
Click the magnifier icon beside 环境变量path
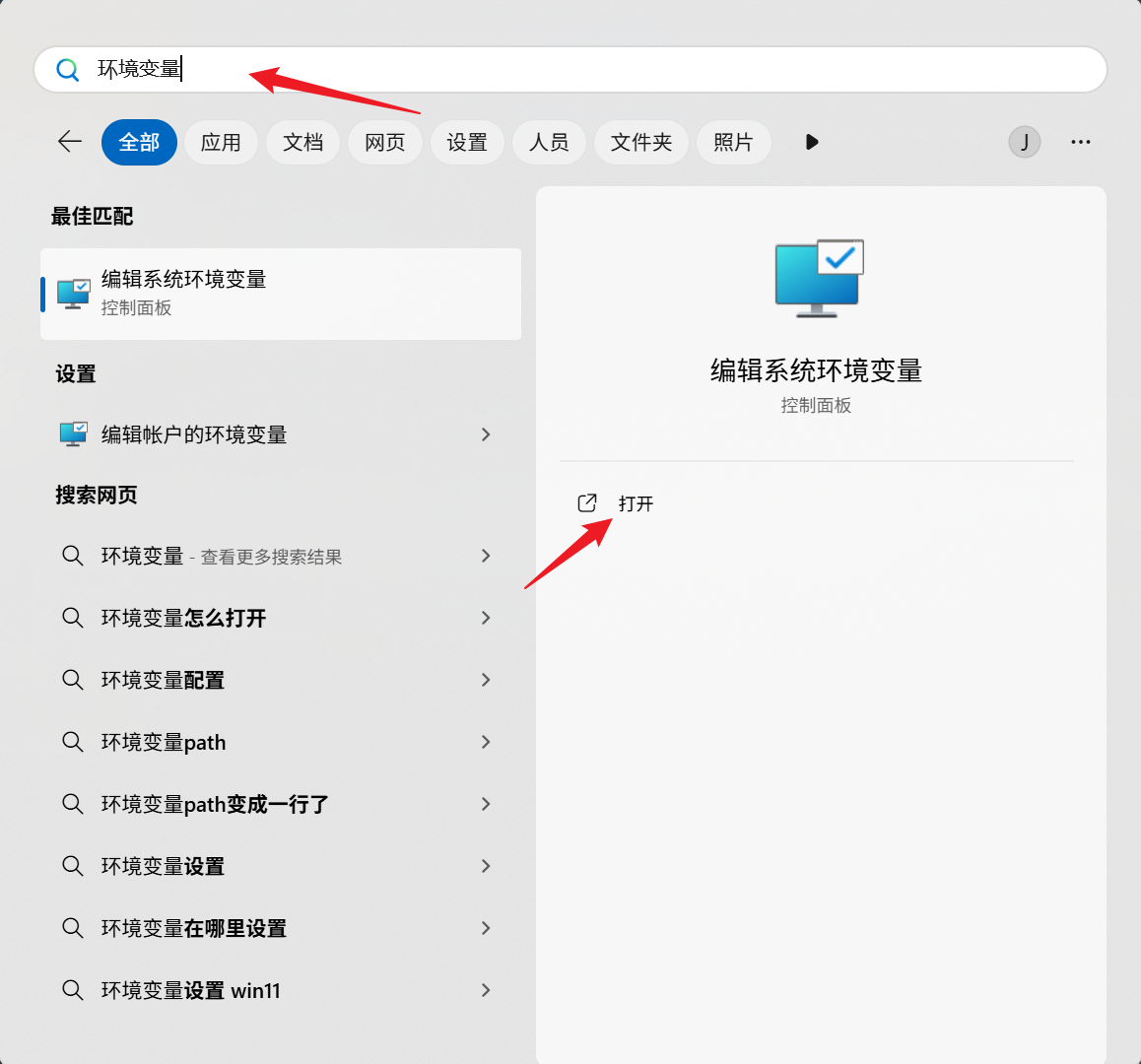point(72,742)
